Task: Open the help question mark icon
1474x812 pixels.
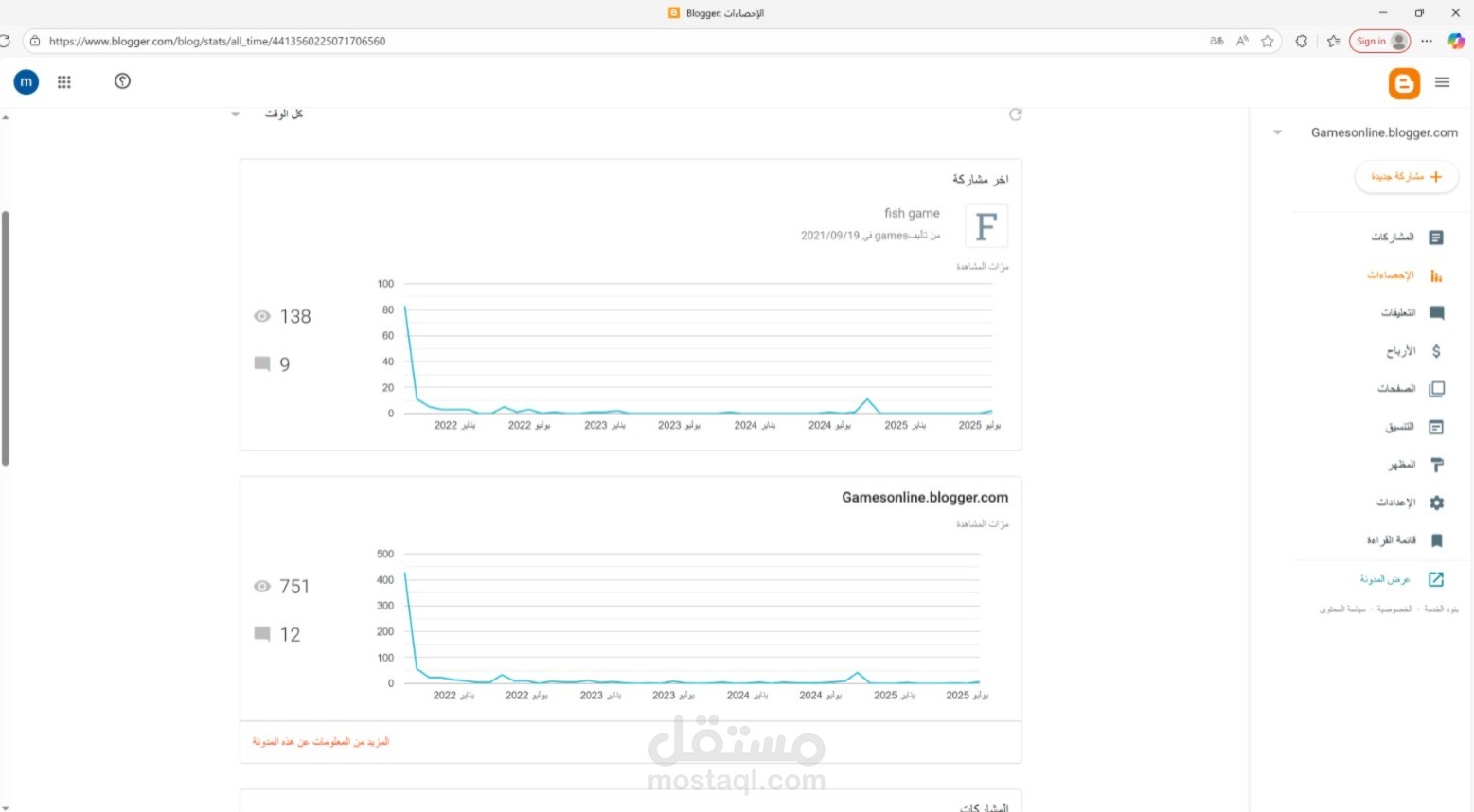Action: tap(122, 81)
